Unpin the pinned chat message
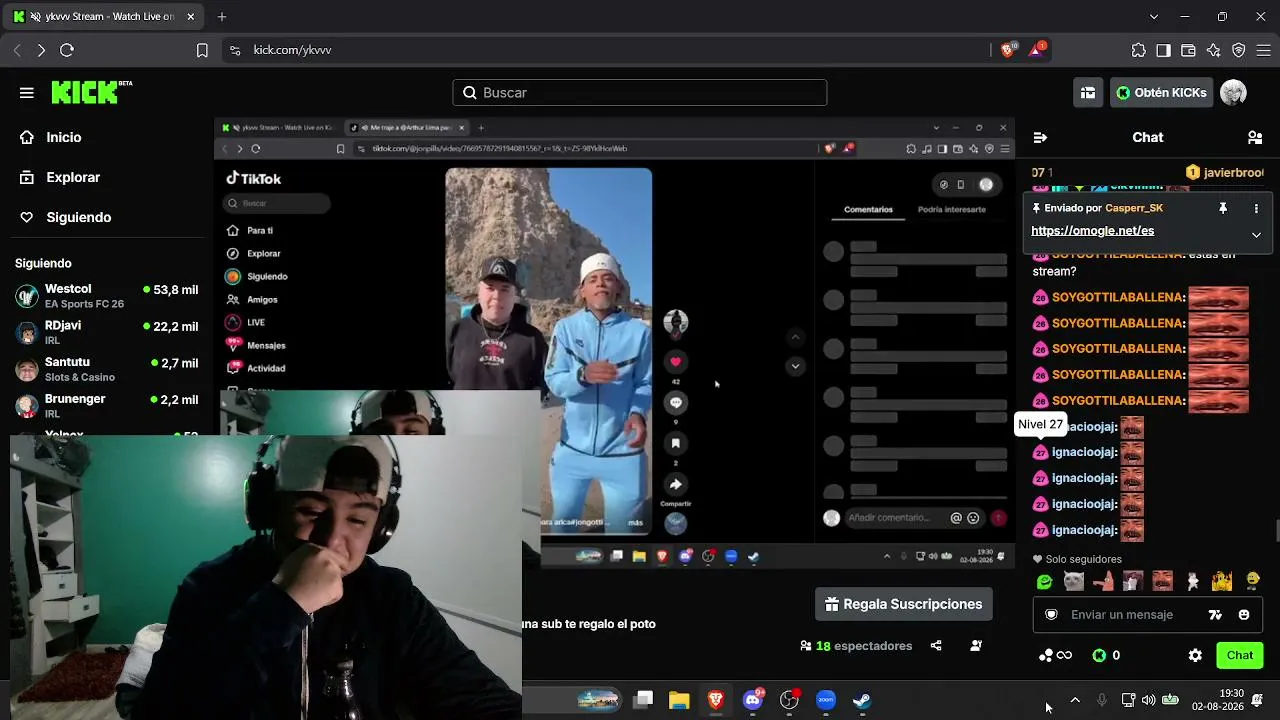 [1223, 208]
